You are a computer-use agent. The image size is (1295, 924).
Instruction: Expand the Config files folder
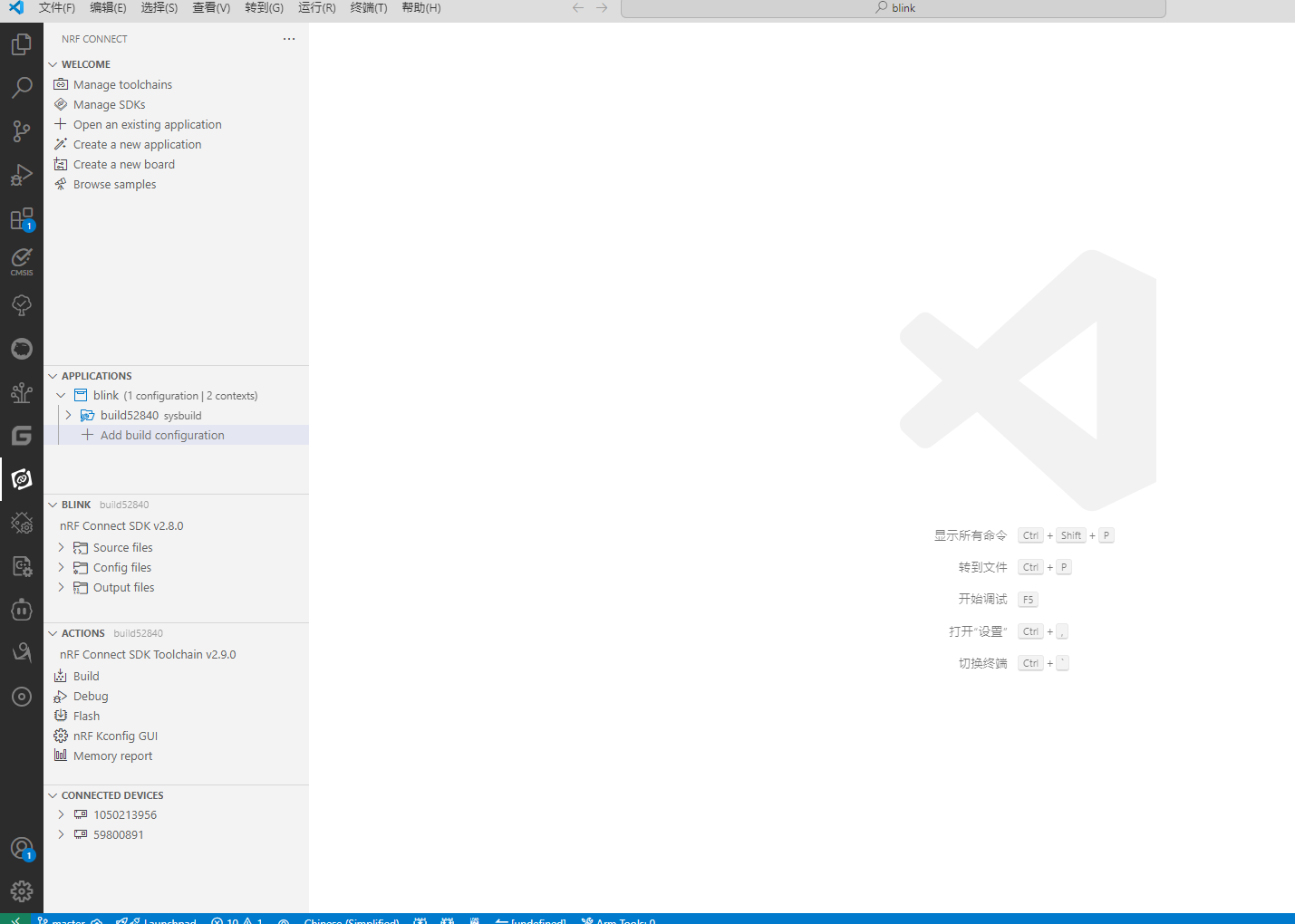61,568
